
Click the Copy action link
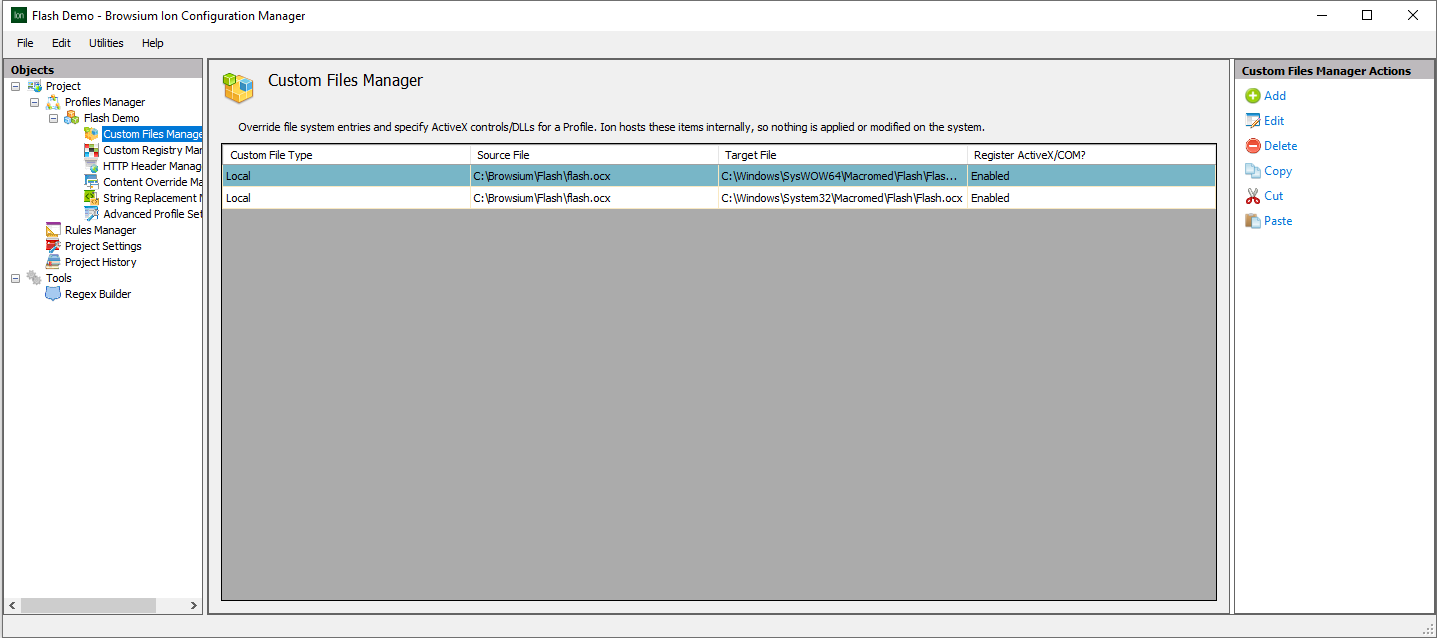pos(1278,171)
